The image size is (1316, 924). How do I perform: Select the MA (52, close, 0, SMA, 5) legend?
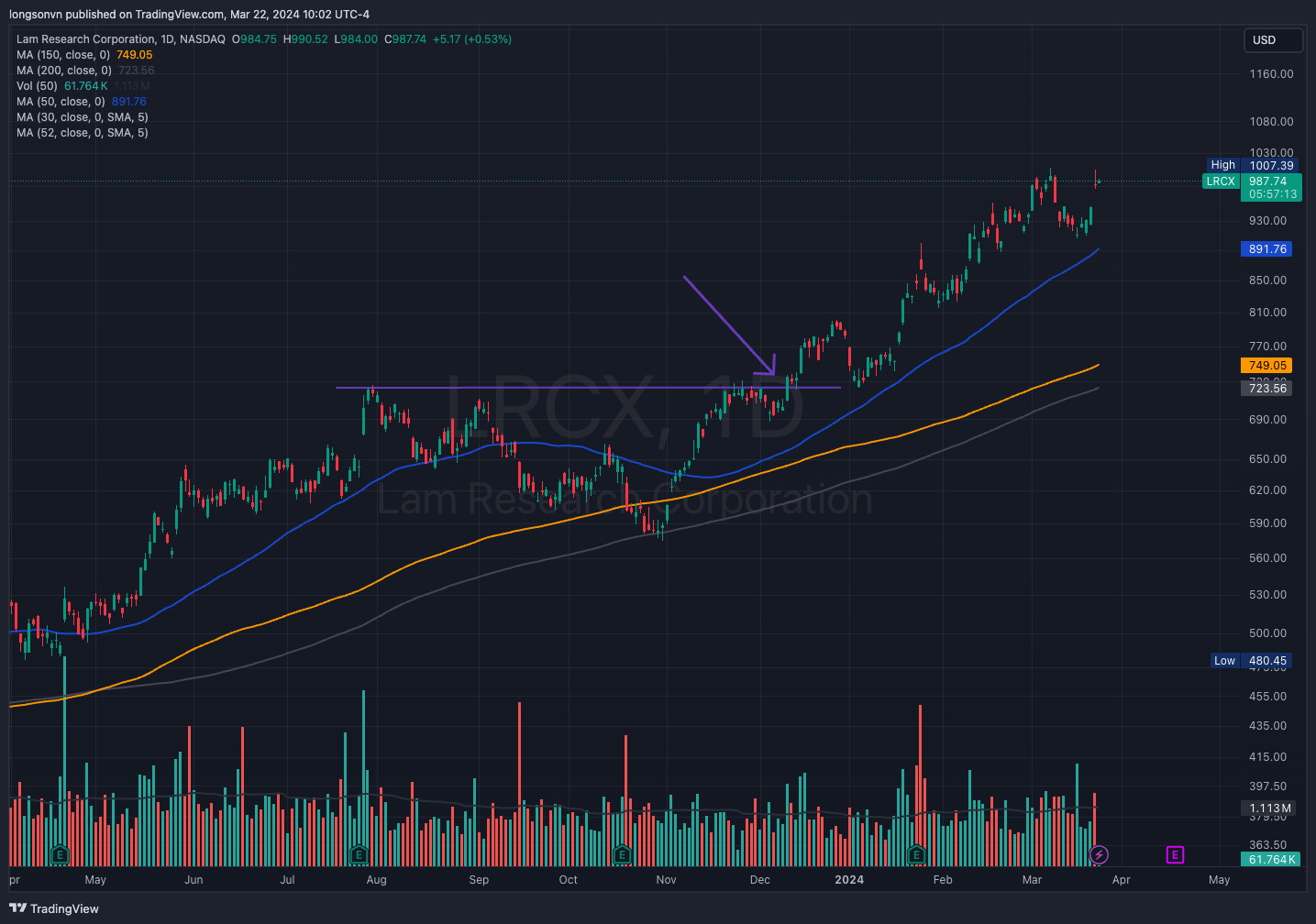[83, 133]
